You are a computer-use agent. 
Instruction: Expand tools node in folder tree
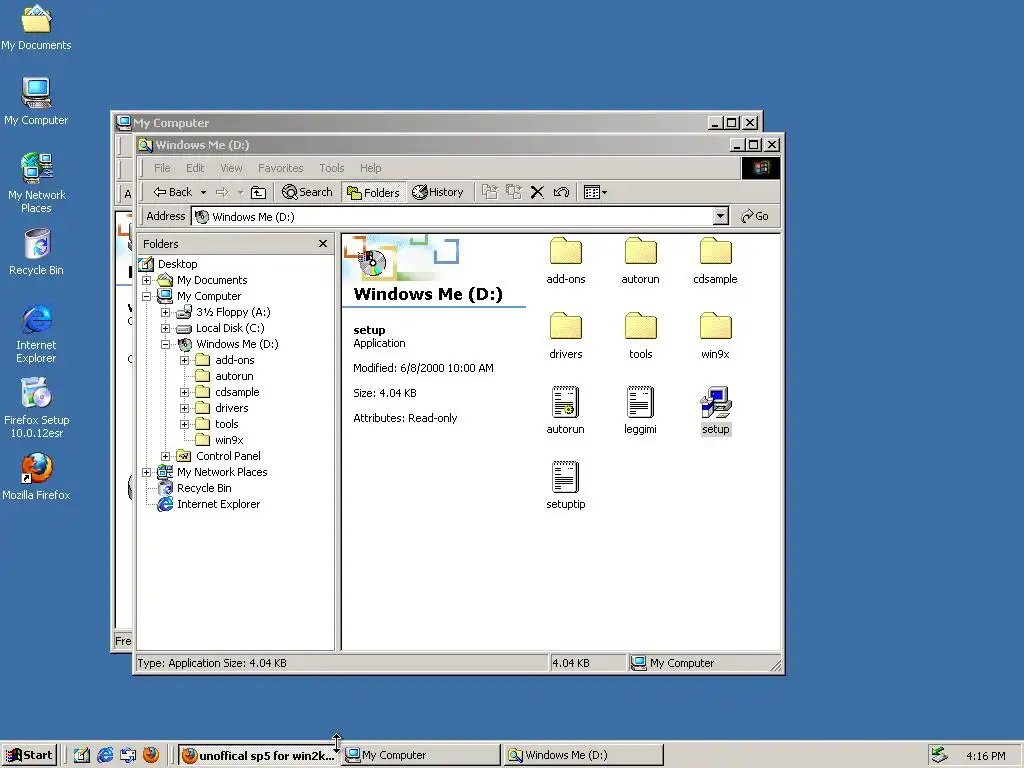point(184,424)
